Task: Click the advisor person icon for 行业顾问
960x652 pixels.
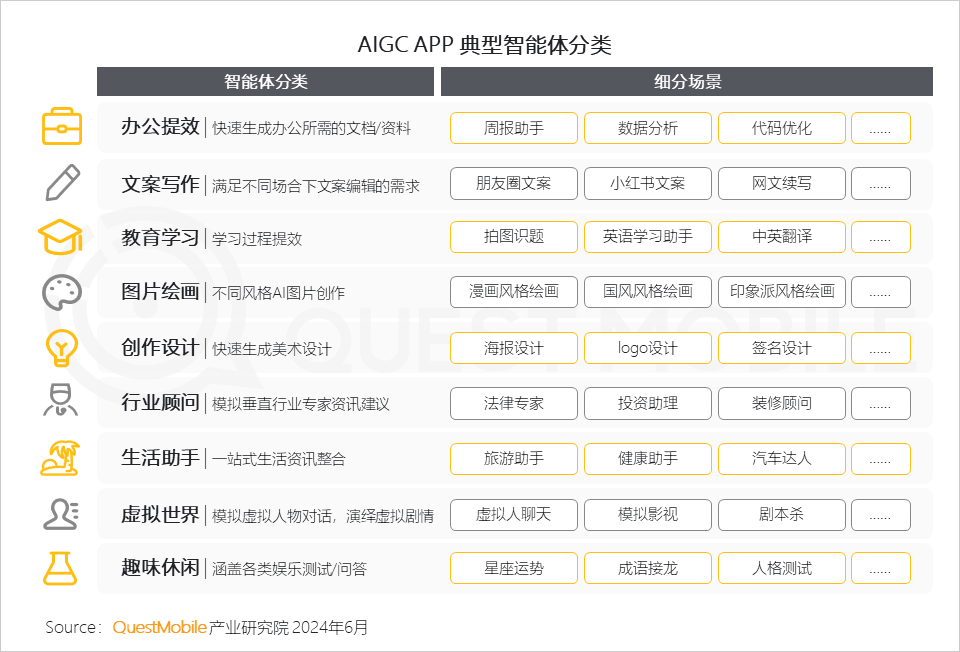Action: point(61,403)
